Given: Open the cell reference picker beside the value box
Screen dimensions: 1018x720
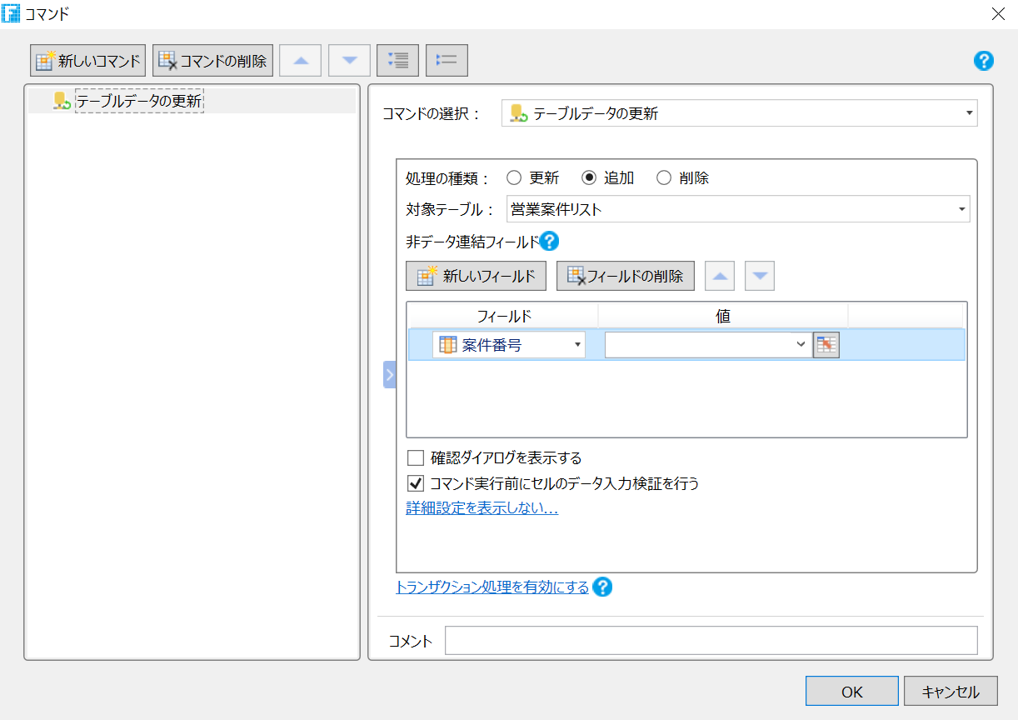Looking at the screenshot, I should click(824, 344).
